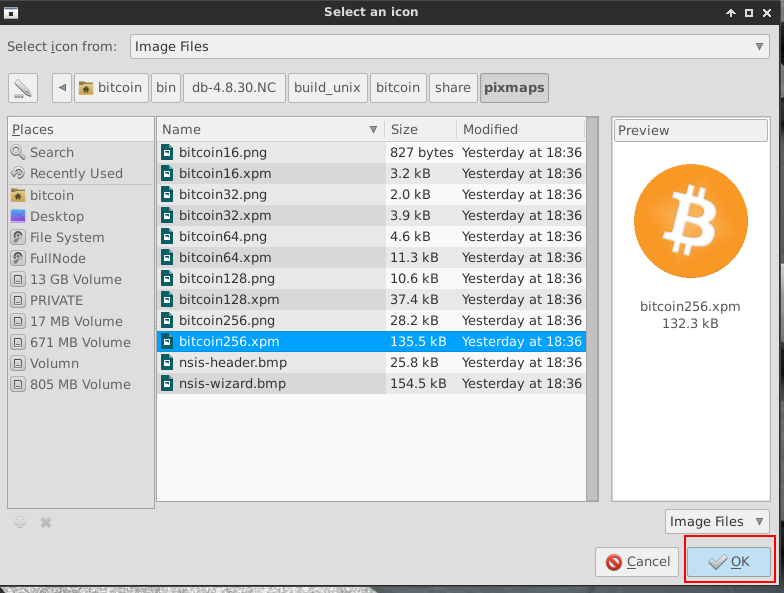Sort the file list by the Name column
Screen dimensions: 784x593
point(270,130)
